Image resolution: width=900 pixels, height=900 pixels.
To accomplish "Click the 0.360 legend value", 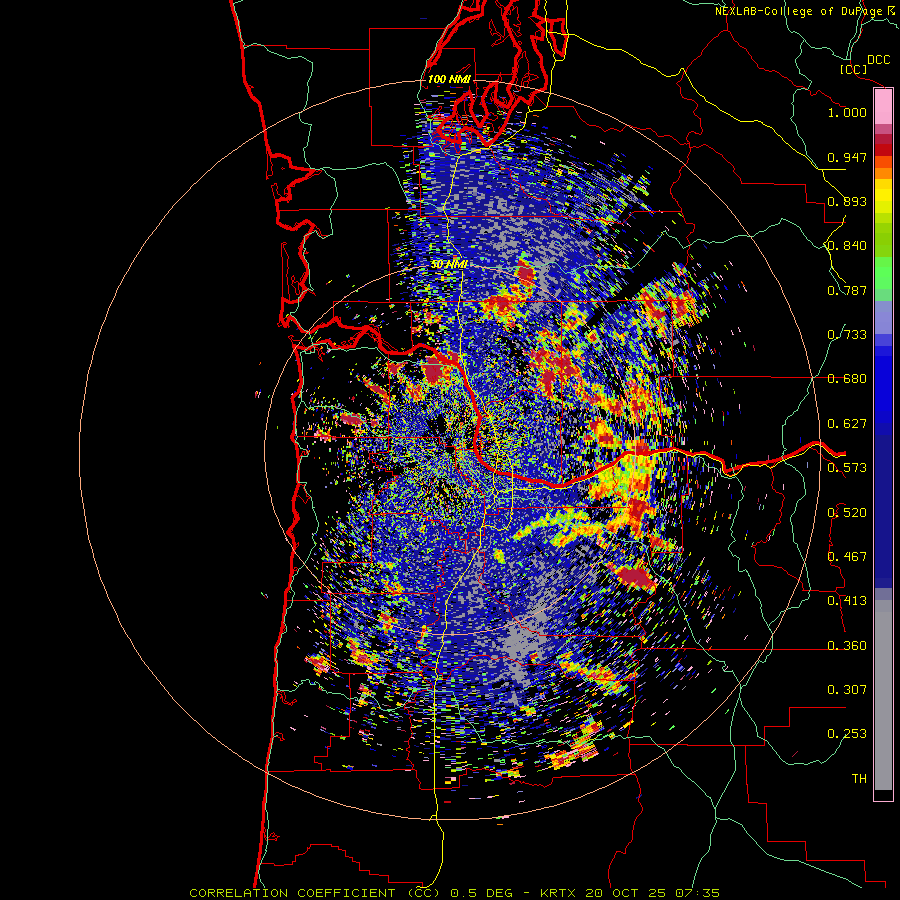I will point(847,646).
